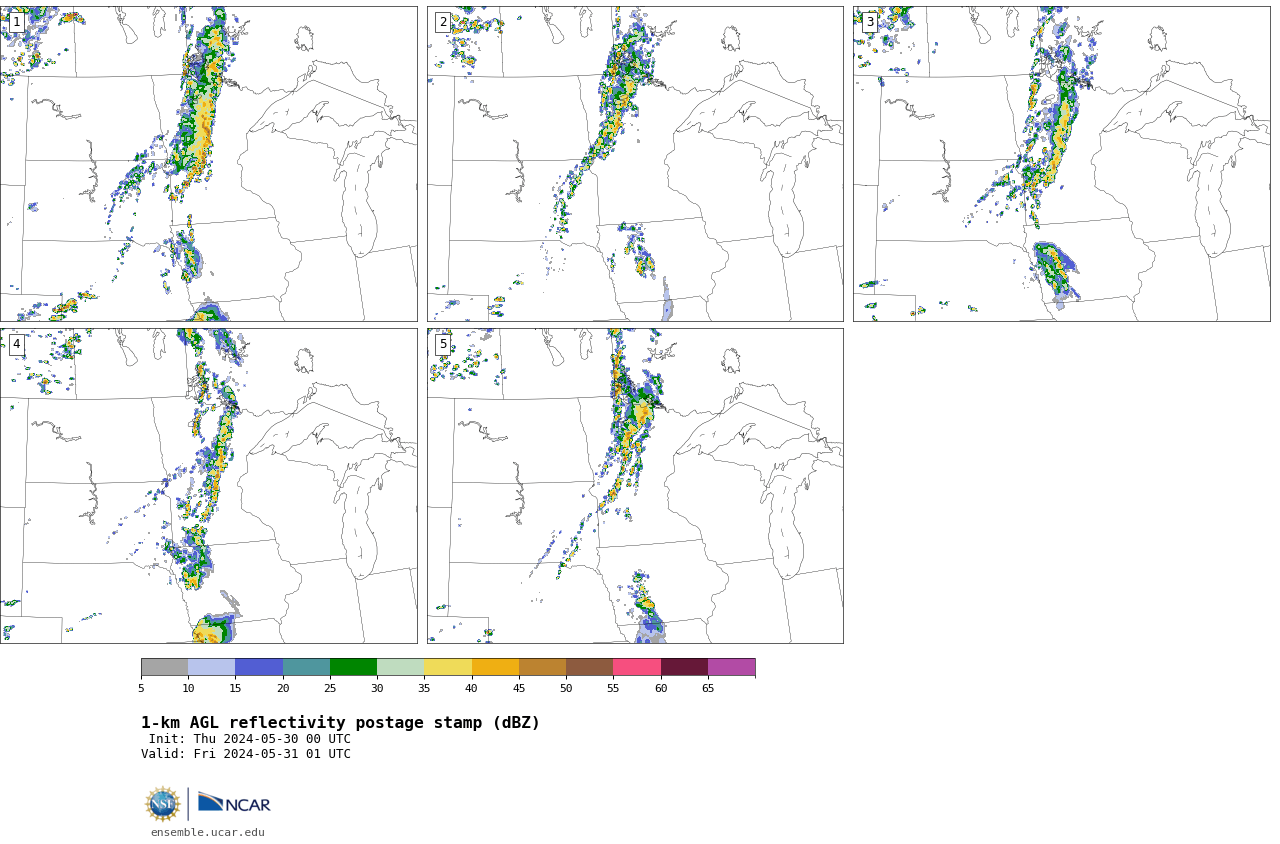Click the ensemble.ucar.edu text
Viewport: 1280px width, 844px height.
[208, 832]
